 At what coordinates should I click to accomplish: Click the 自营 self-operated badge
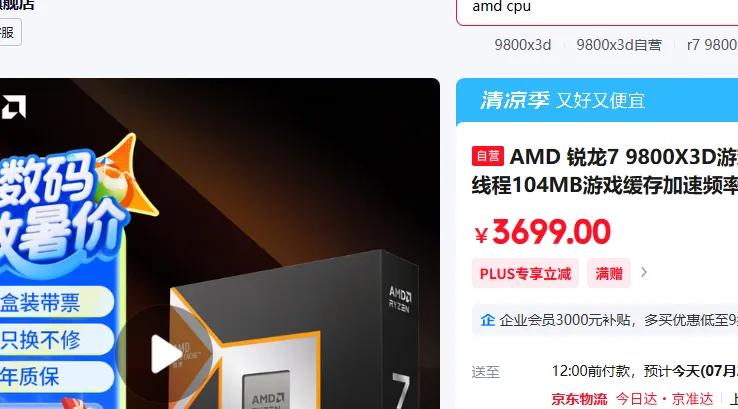coord(488,156)
